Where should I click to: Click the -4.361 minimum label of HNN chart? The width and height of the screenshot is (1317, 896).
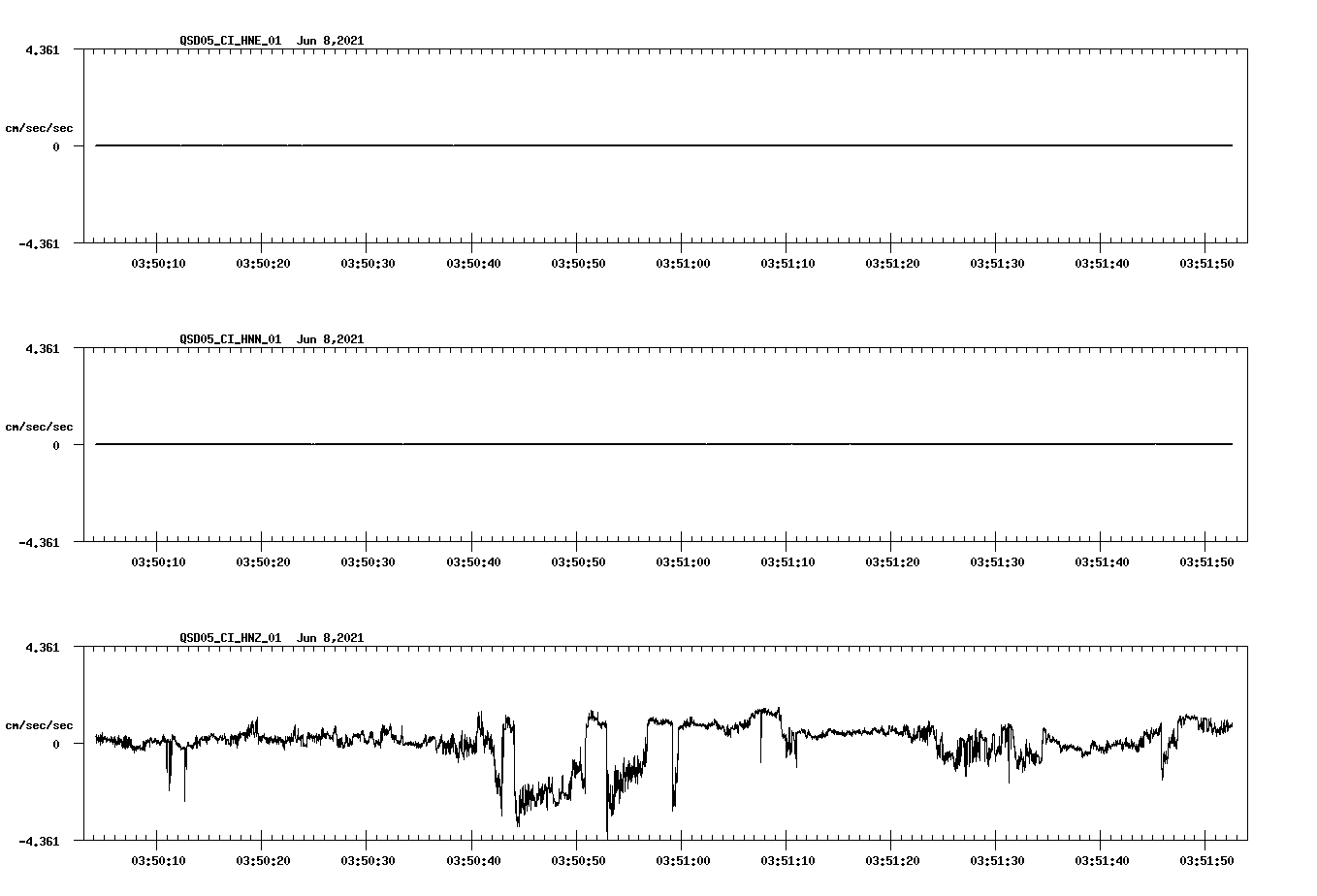click(x=39, y=542)
